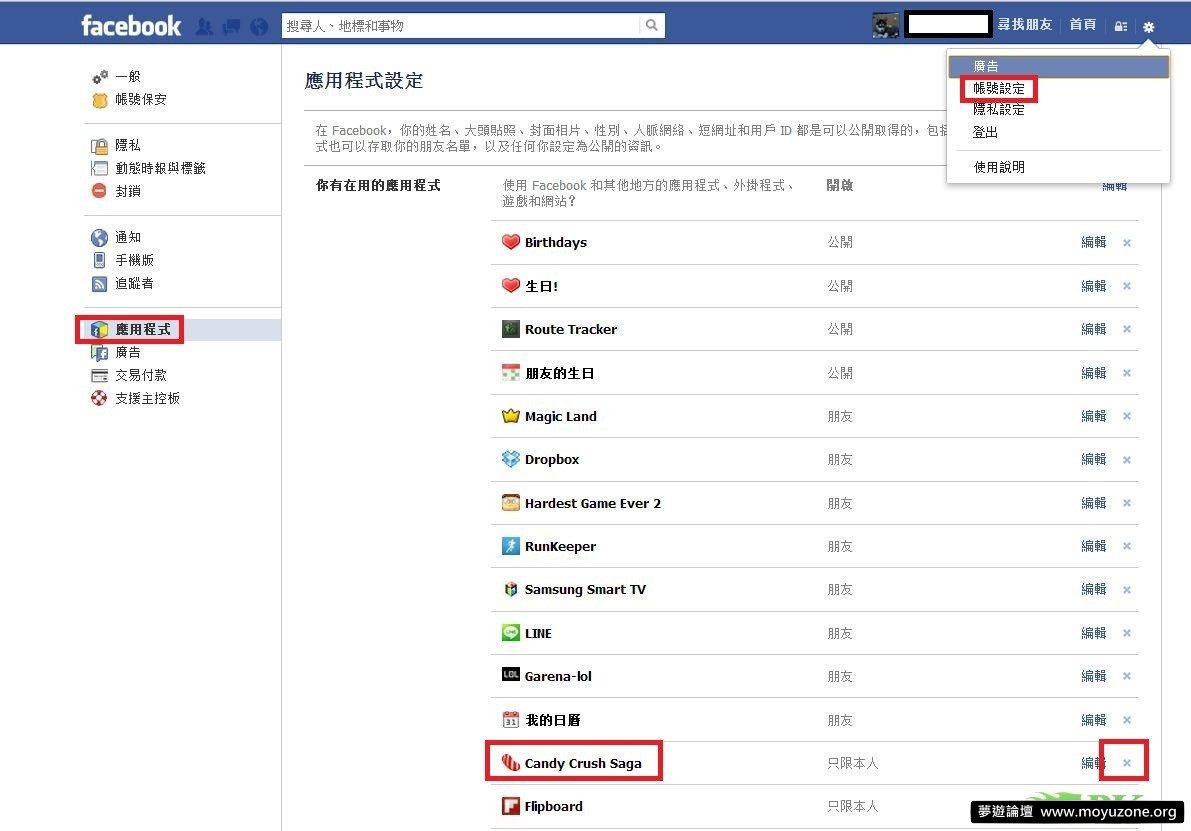Open 一般 settings in sidebar
1191x831 pixels.
click(x=128, y=77)
